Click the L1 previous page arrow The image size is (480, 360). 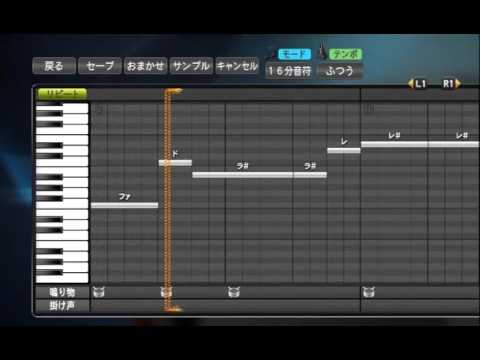click(417, 84)
